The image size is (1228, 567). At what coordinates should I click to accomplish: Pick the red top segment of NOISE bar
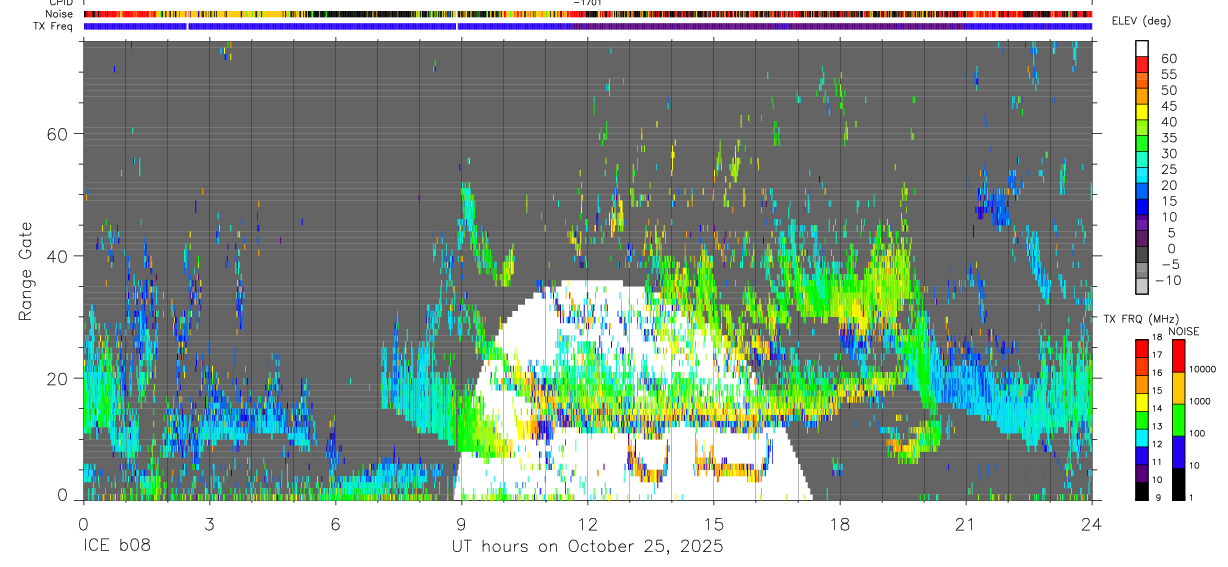click(x=1178, y=356)
